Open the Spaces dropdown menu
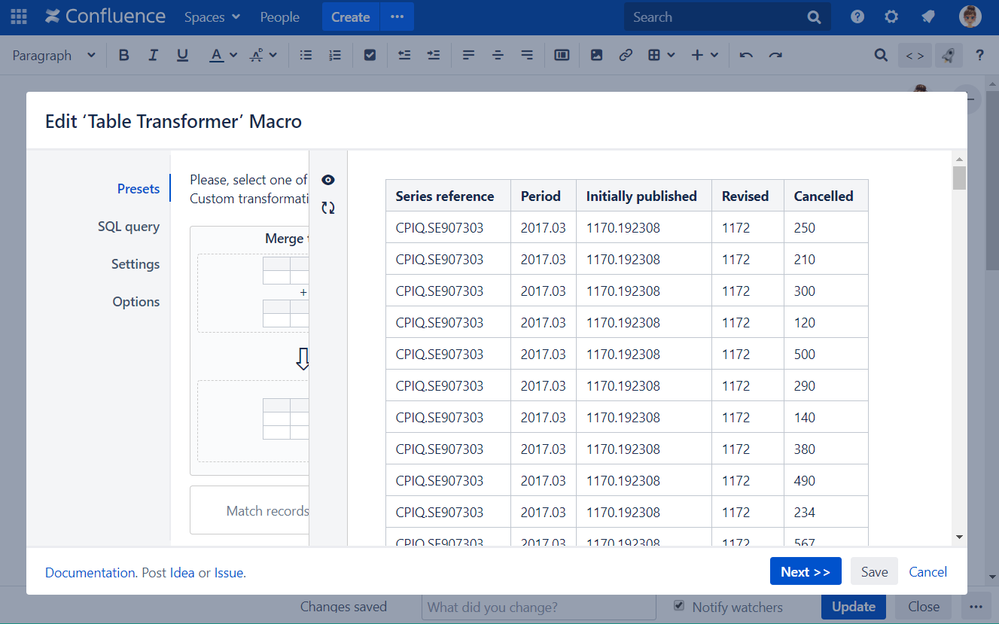Image resolution: width=999 pixels, height=624 pixels. click(212, 17)
